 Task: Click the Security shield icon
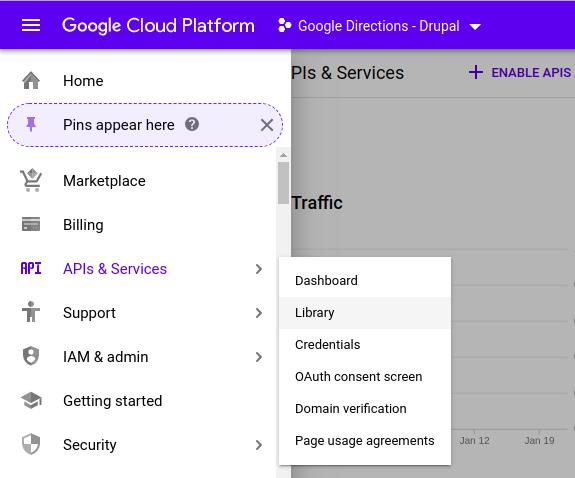[x=31, y=444]
